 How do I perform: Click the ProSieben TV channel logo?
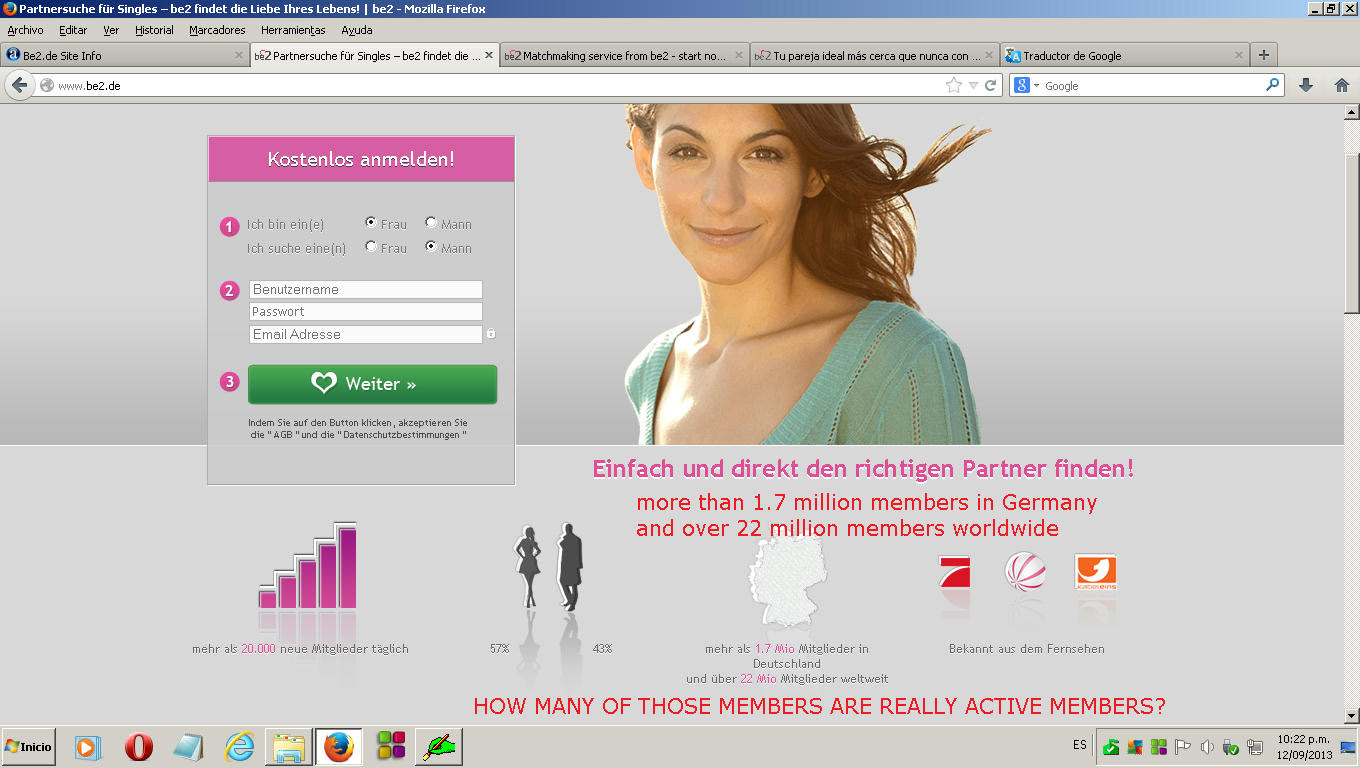coord(954,573)
